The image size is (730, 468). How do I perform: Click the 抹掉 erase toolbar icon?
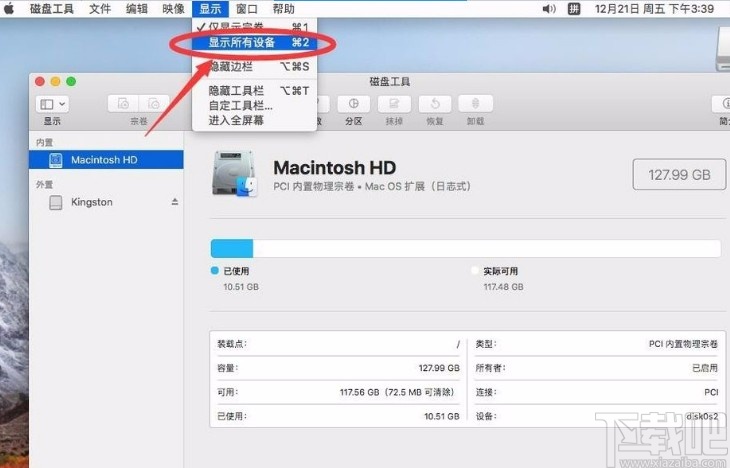click(394, 104)
